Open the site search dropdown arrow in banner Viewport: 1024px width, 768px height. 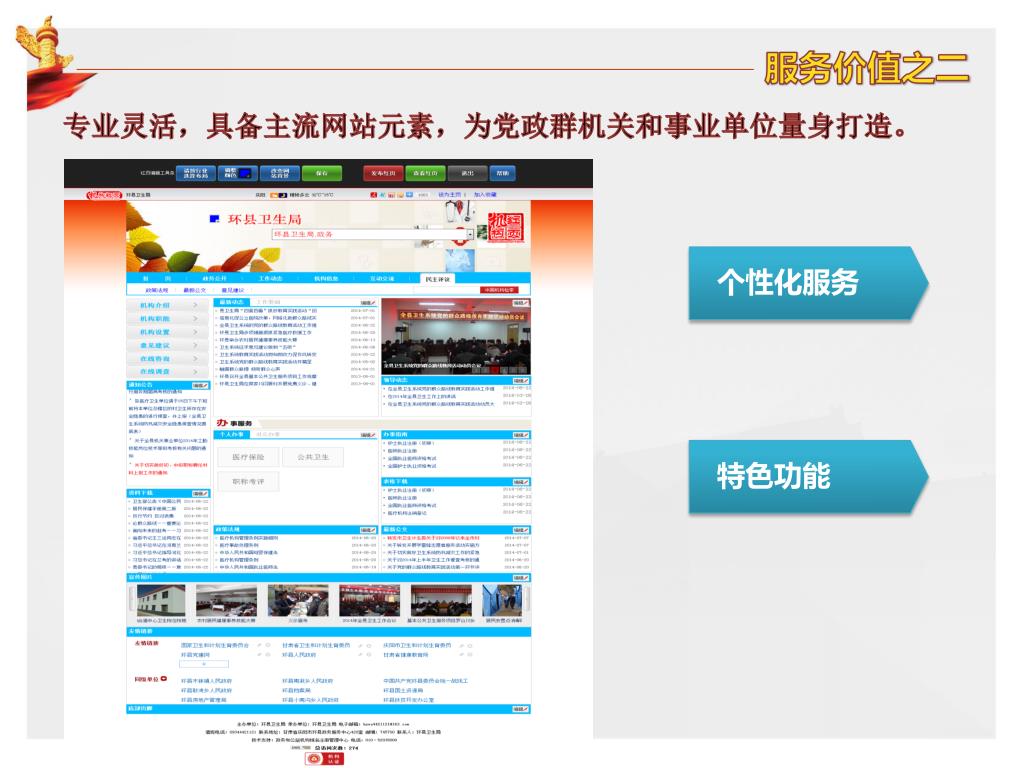pyautogui.click(x=470, y=234)
